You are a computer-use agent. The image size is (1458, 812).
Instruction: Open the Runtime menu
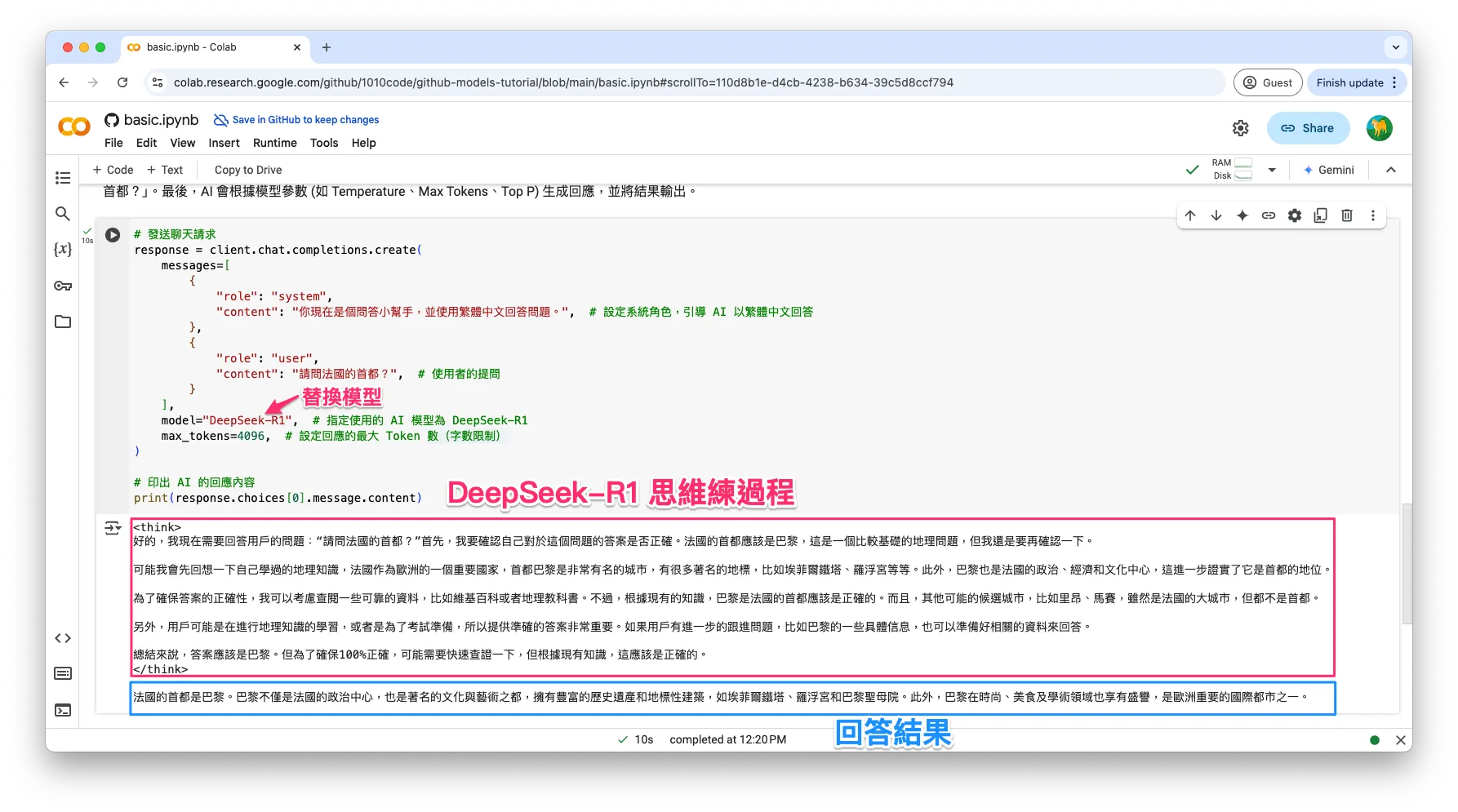274,143
